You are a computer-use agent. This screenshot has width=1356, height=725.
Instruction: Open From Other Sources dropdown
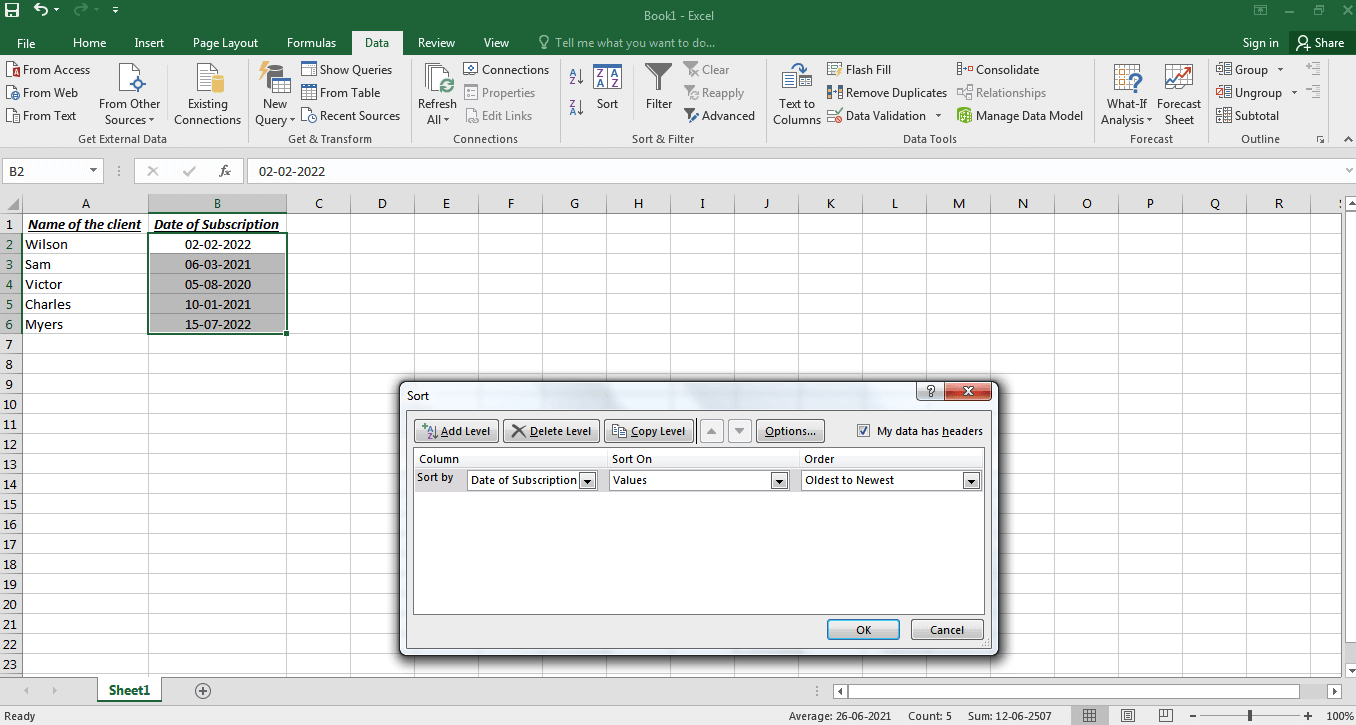[130, 94]
